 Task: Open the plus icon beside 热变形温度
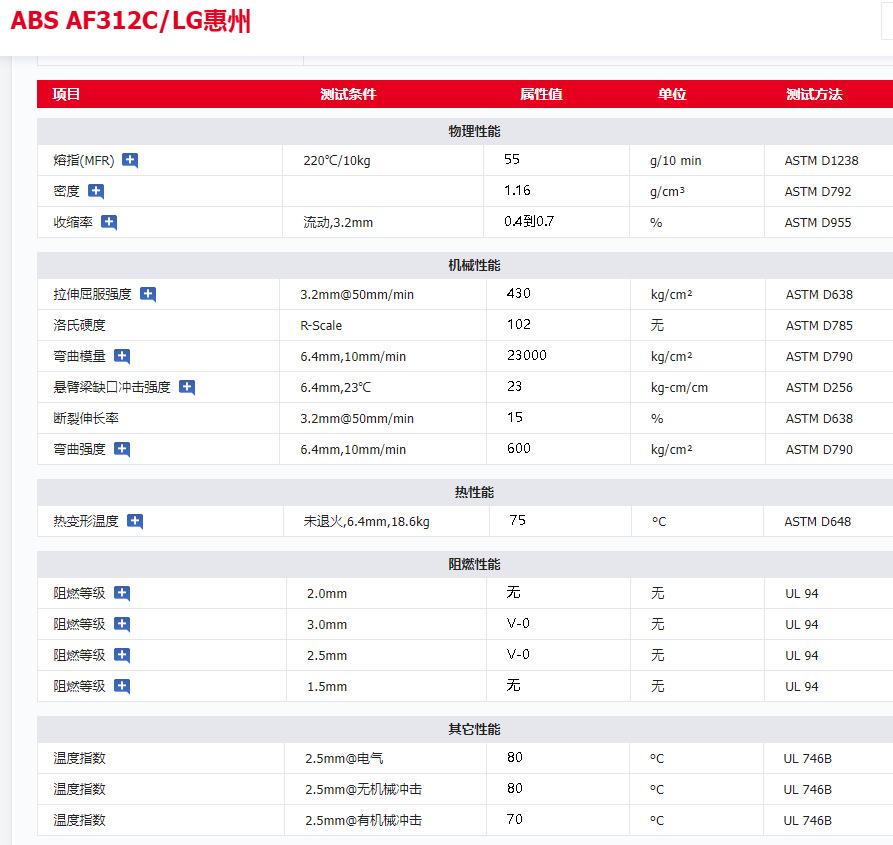(135, 521)
